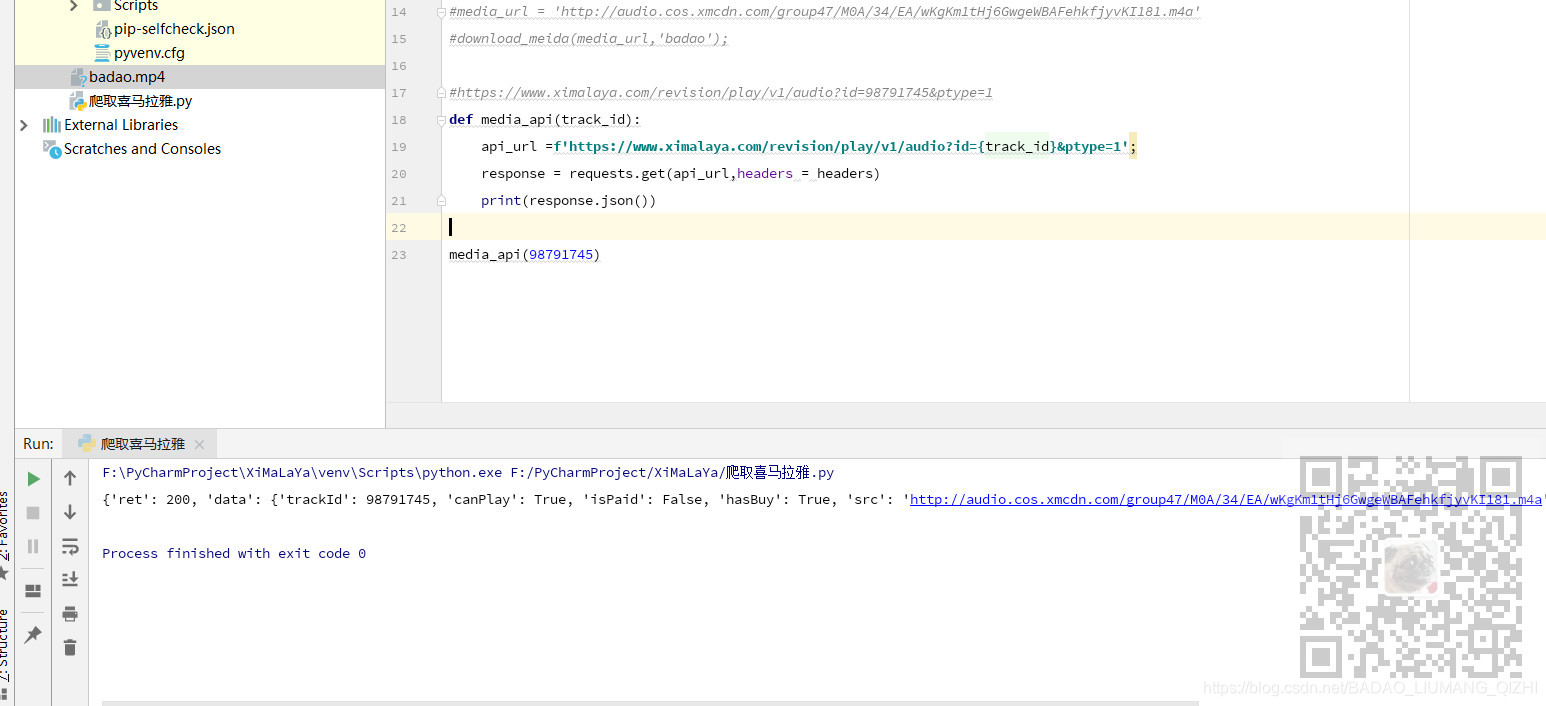Click line number 23 in the gutter
Viewport: 1546px width, 706px height.
click(399, 255)
